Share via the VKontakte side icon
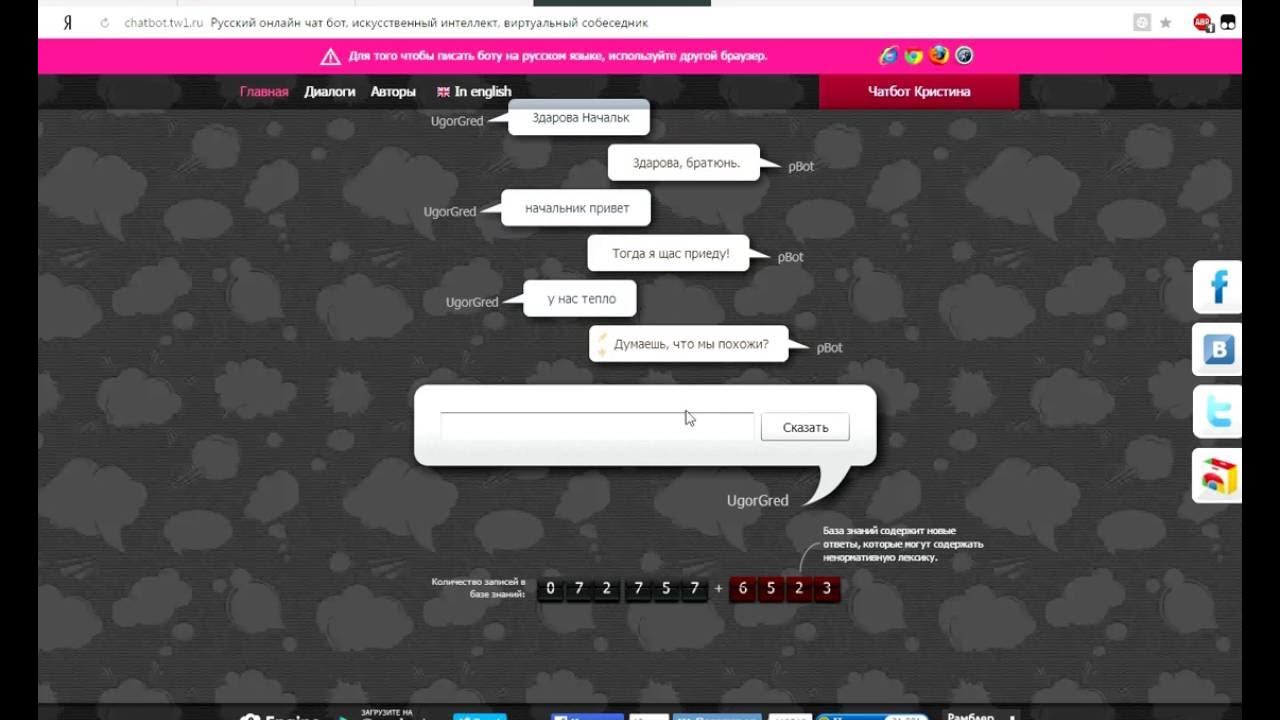Viewport: 1280px width, 720px height. 1218,350
